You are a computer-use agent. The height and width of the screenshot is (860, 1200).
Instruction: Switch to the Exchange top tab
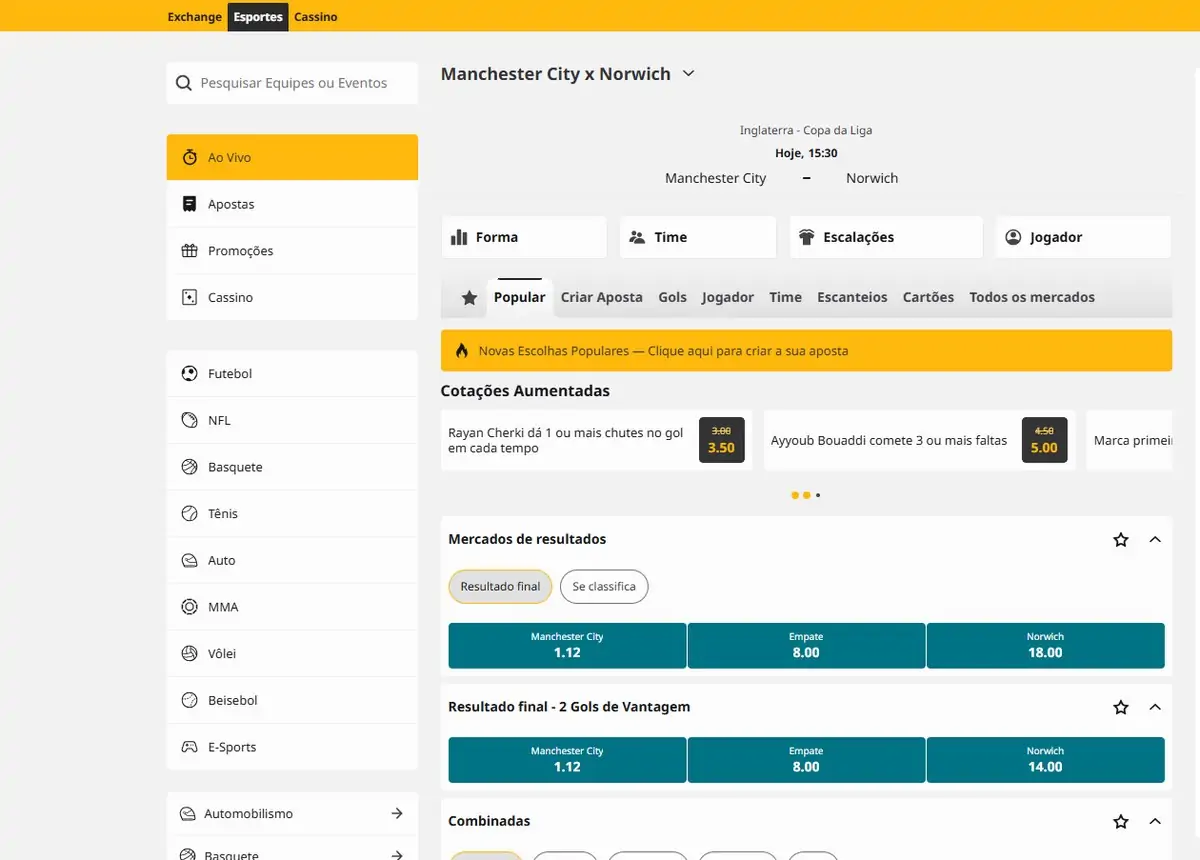coord(195,17)
